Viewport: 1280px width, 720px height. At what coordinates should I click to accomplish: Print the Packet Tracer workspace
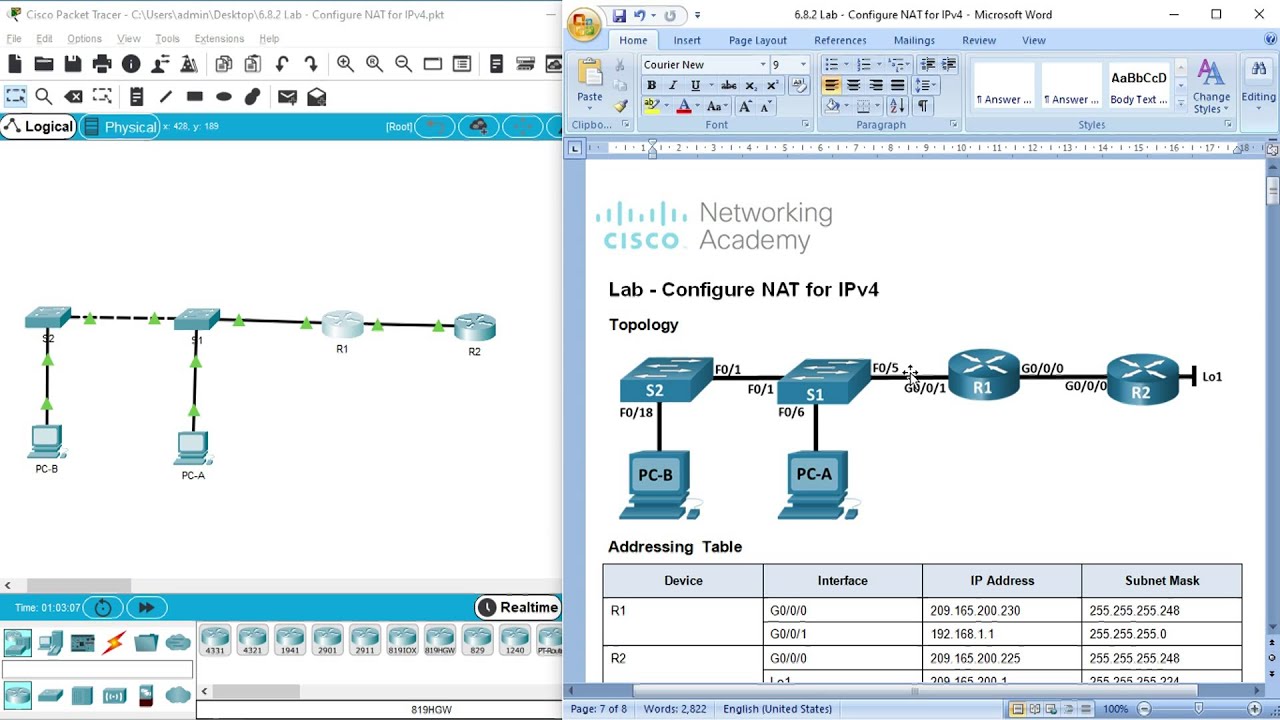point(101,64)
